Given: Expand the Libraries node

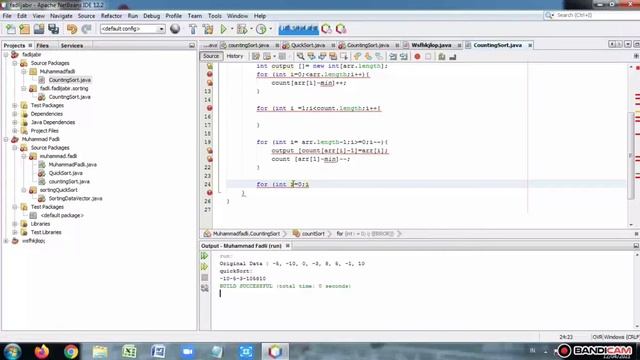Looking at the screenshot, I should [15, 224].
